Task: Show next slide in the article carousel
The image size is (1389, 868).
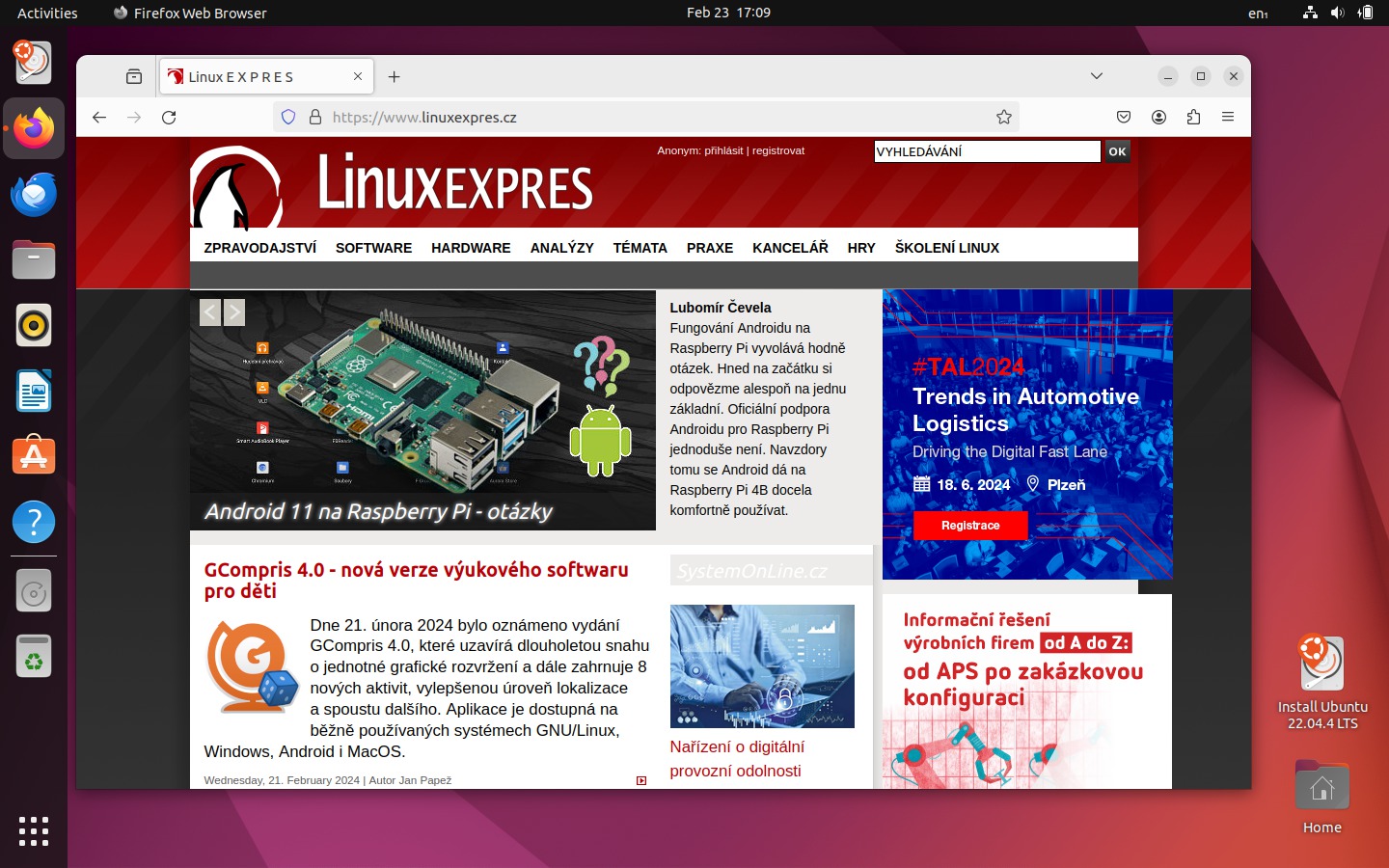Action: pyautogui.click(x=234, y=312)
